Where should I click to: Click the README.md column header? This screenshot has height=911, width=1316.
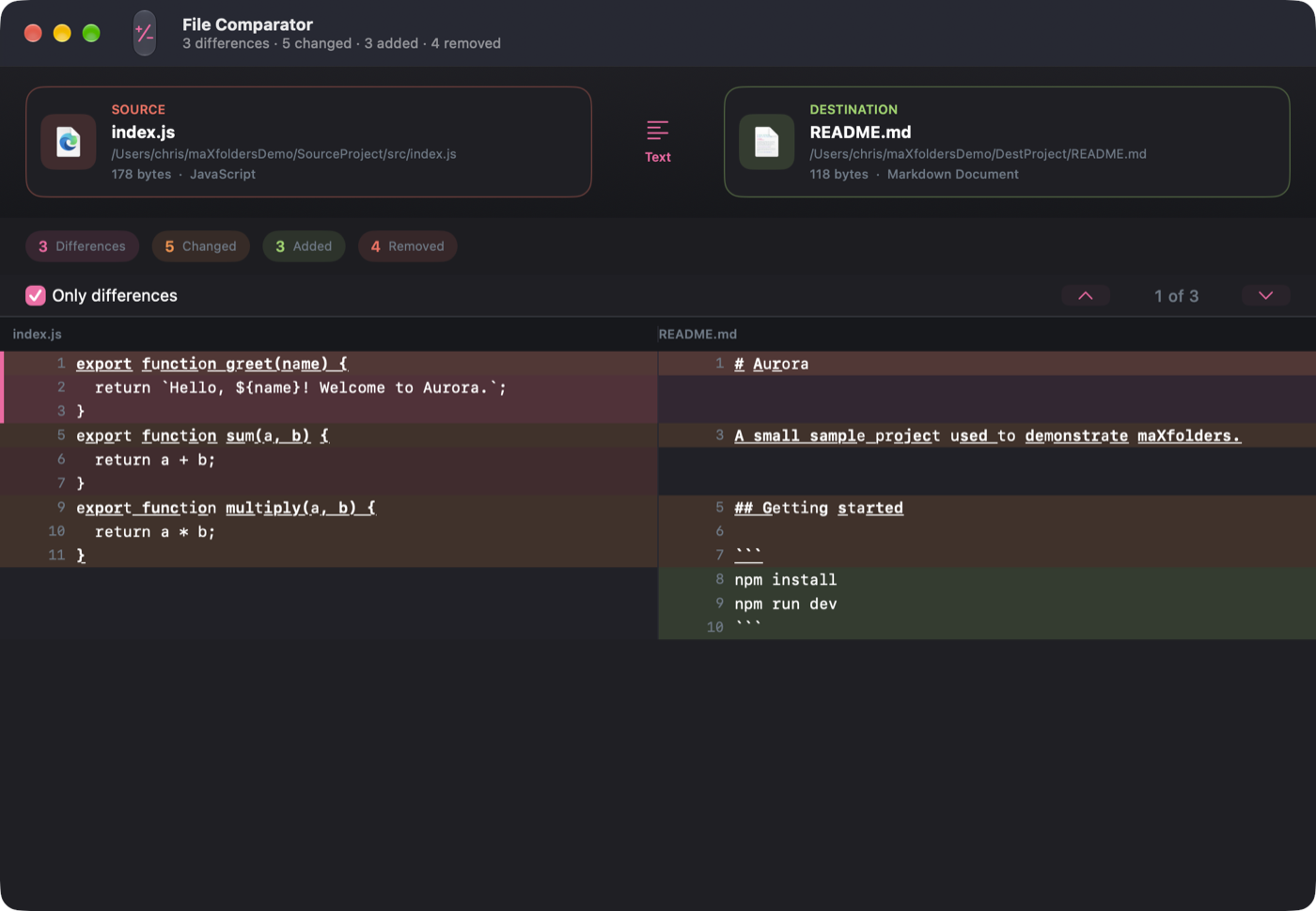point(697,334)
